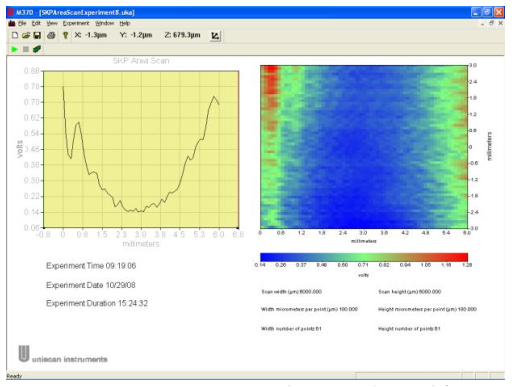Open a file with the folder icon

coord(26,35)
